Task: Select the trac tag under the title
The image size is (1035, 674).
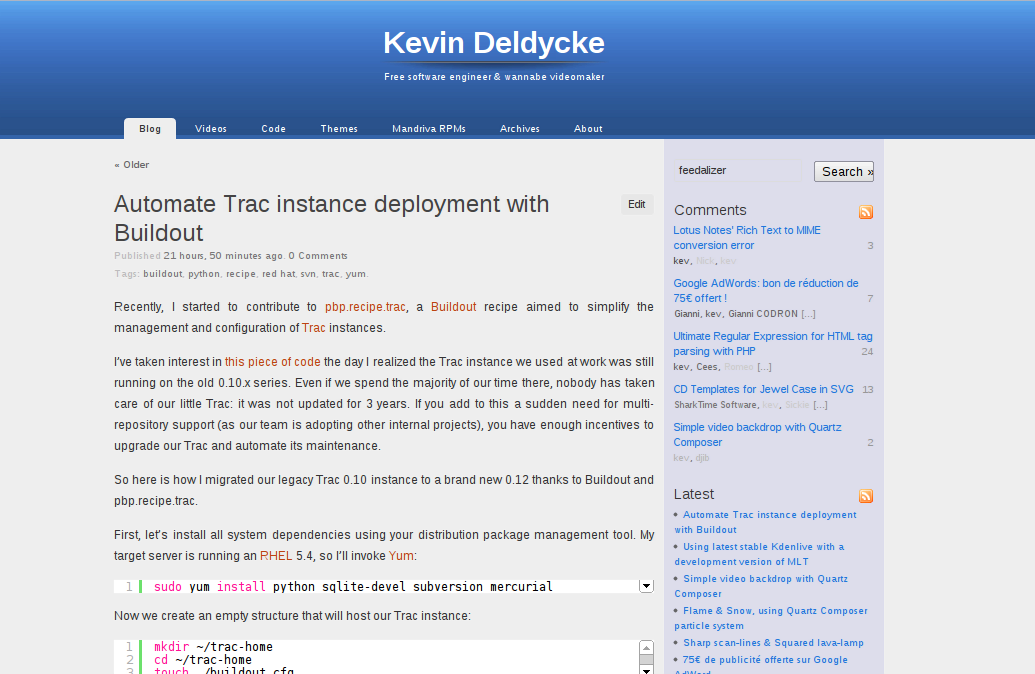Action: tap(331, 274)
